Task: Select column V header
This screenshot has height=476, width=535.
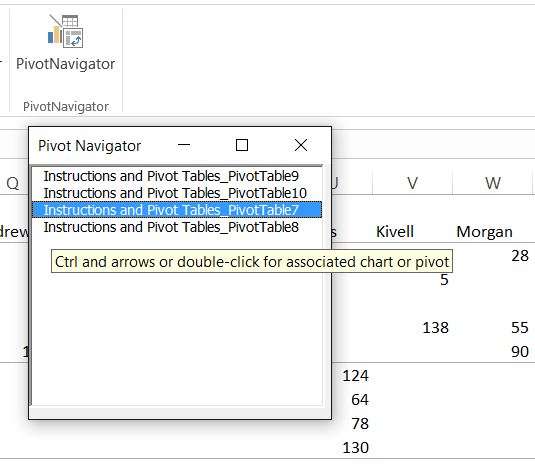Action: [x=412, y=183]
